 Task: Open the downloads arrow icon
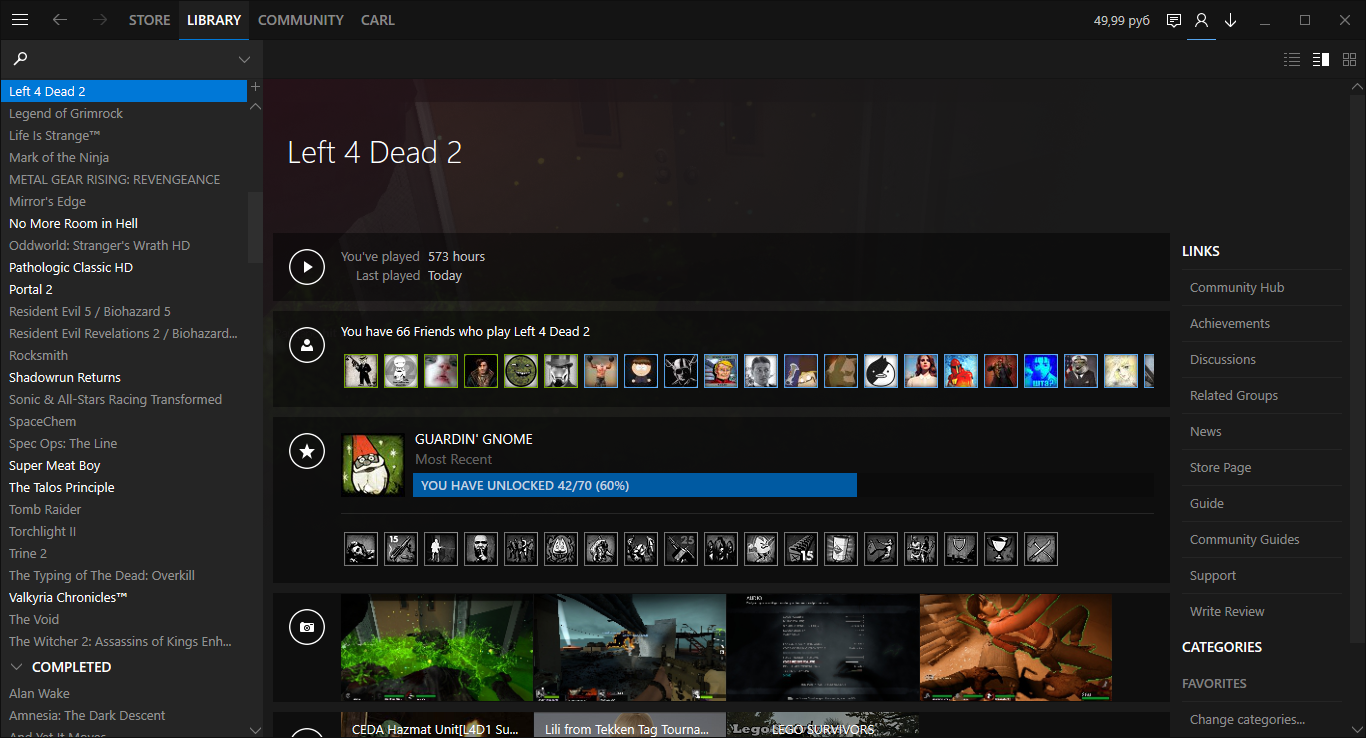[x=1231, y=20]
